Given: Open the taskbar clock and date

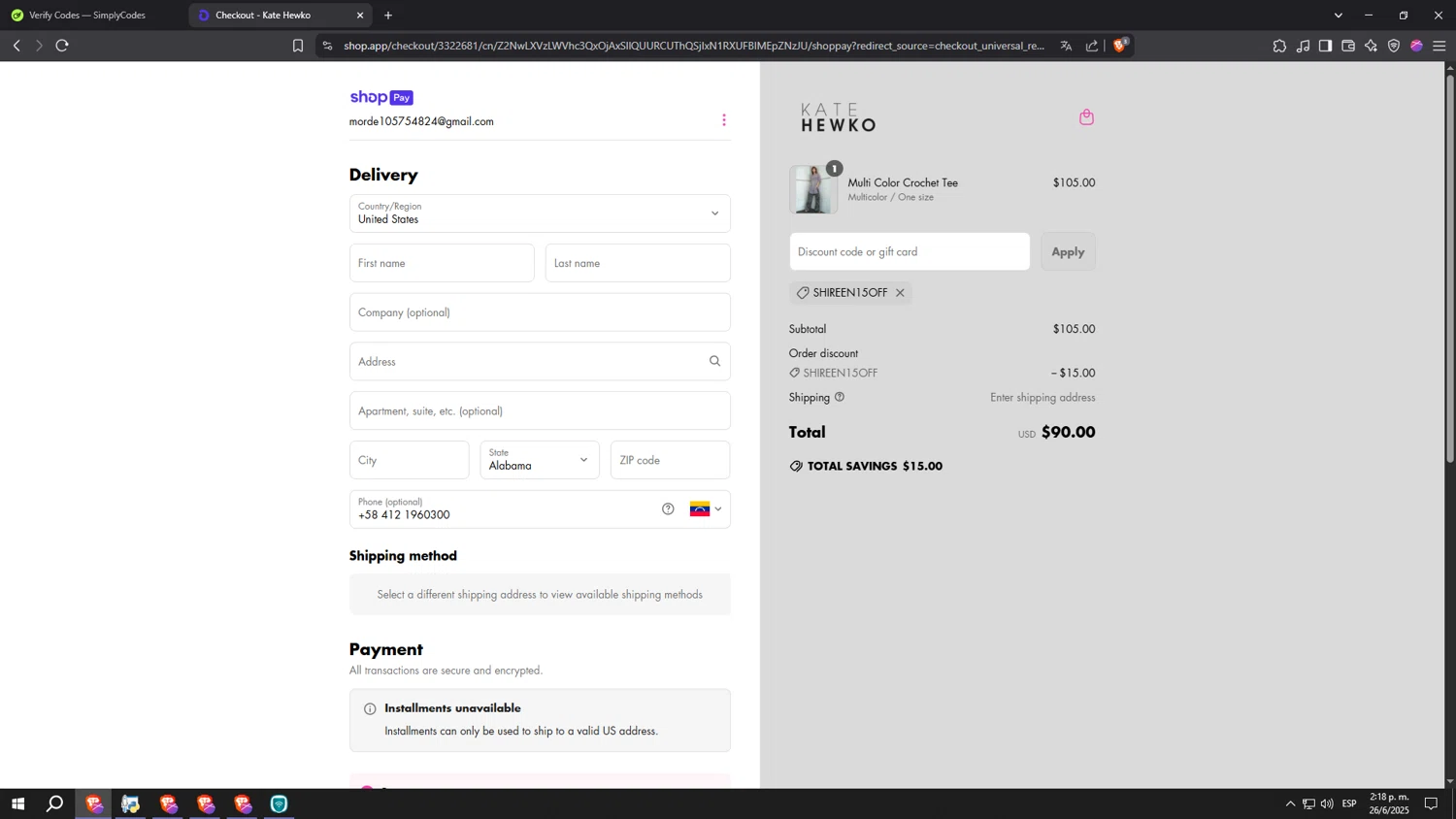Looking at the screenshot, I should pyautogui.click(x=1389, y=803).
